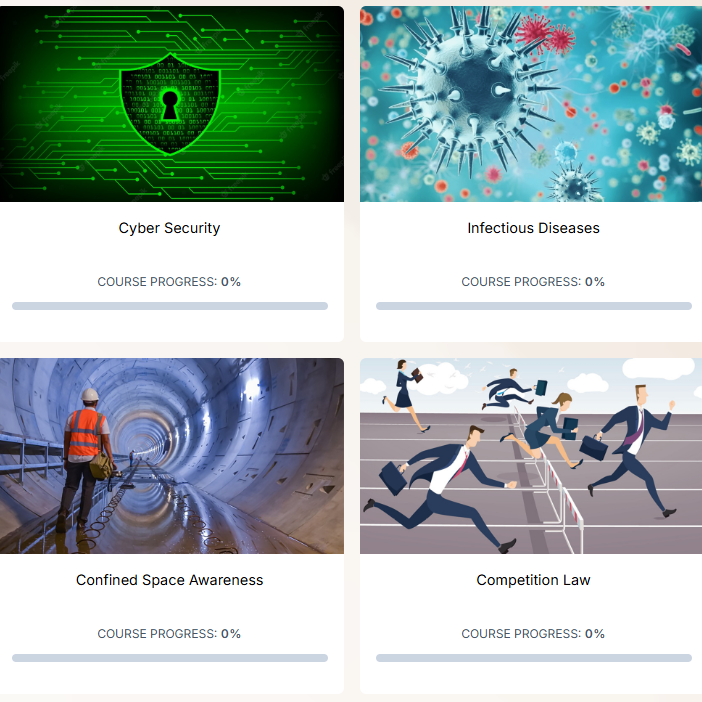Click Confined Space Awareness course progress label

(x=169, y=634)
